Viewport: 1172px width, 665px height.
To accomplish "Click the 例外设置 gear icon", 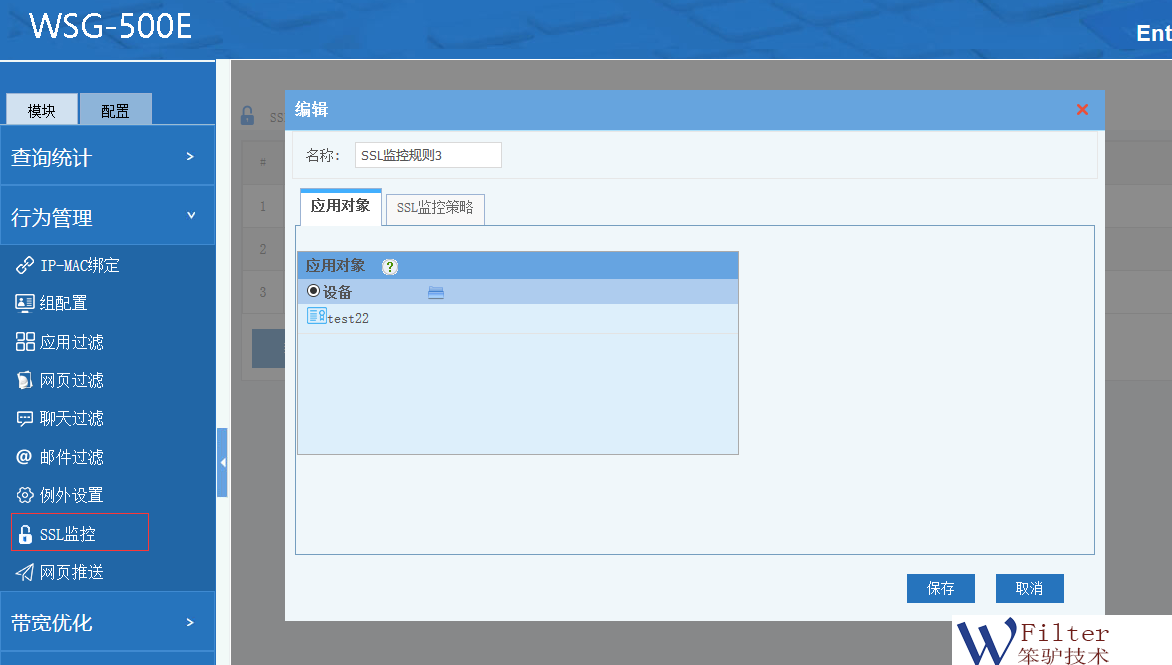I will (25, 495).
